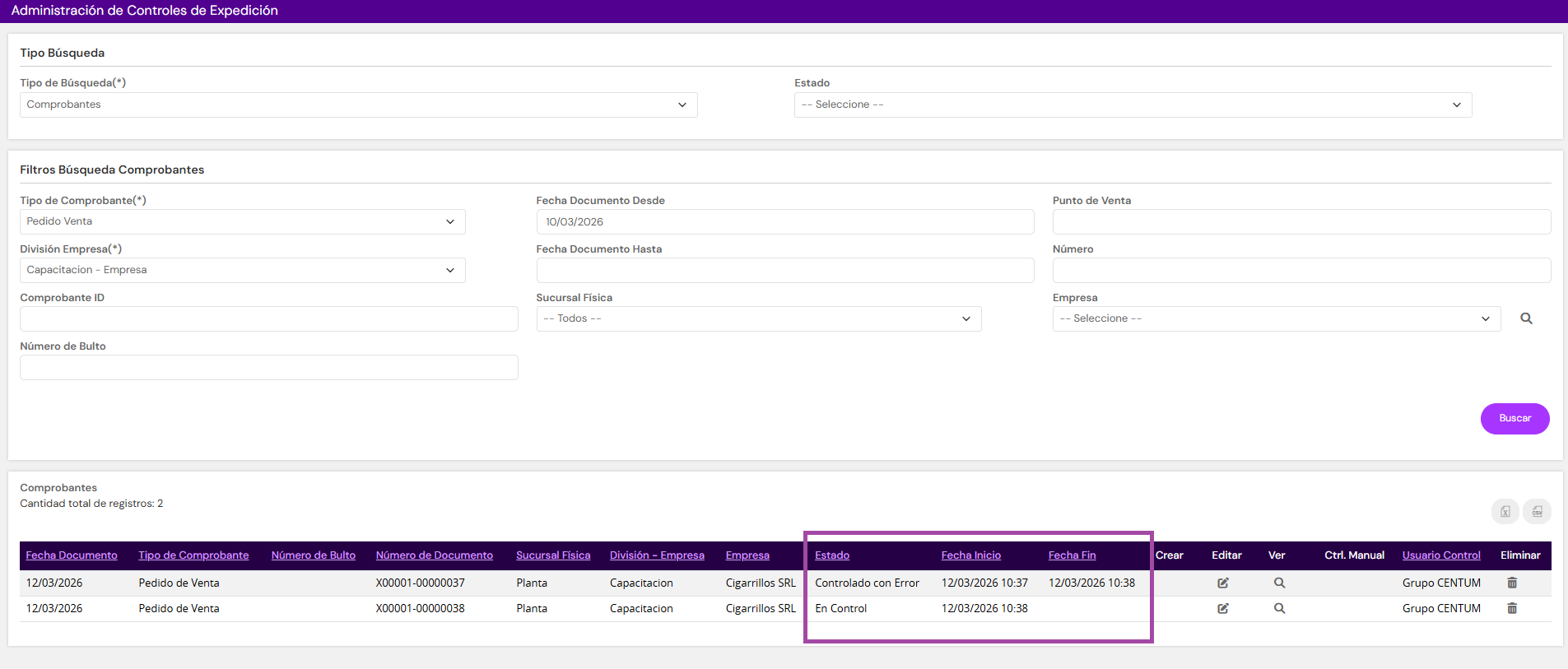Select the 'Controlado con Error' cell
The width and height of the screenshot is (1568, 669).
coord(867,583)
